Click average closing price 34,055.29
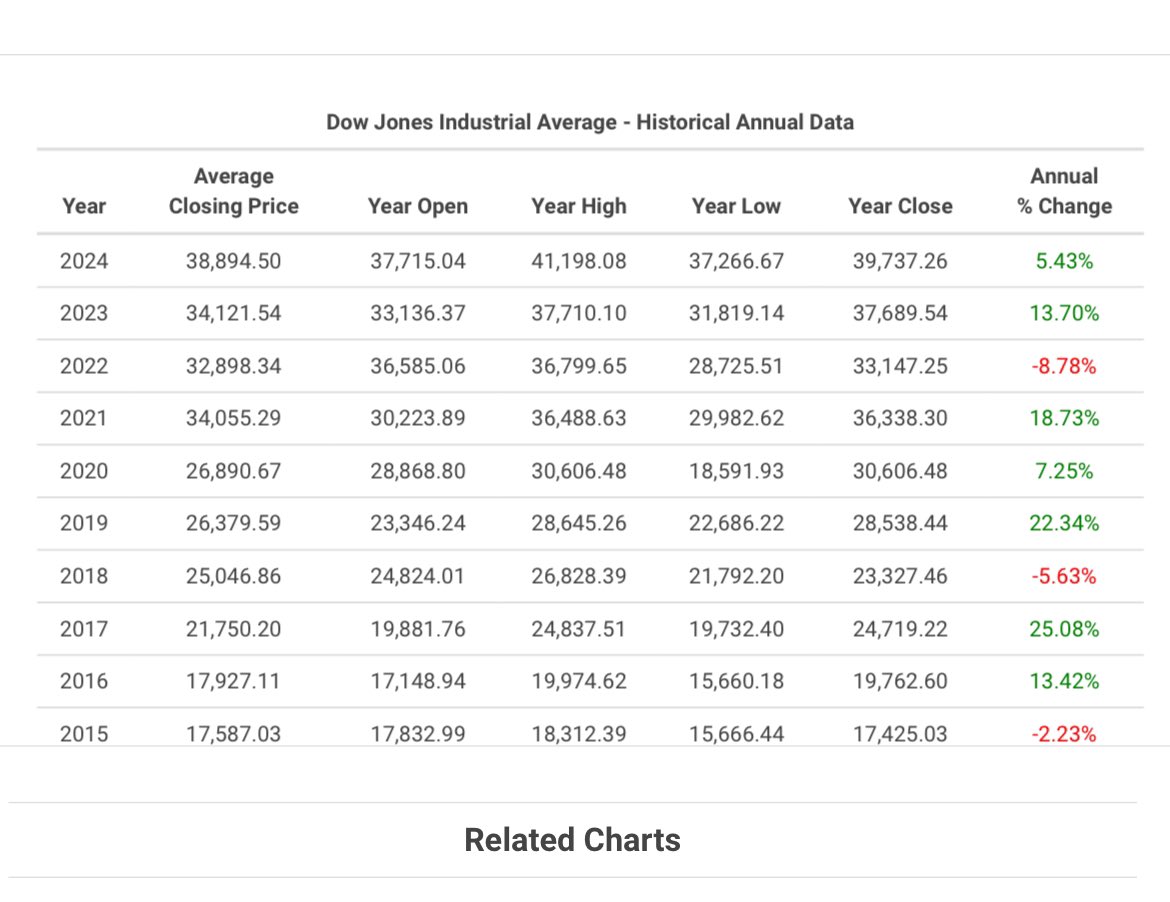 click(x=234, y=419)
